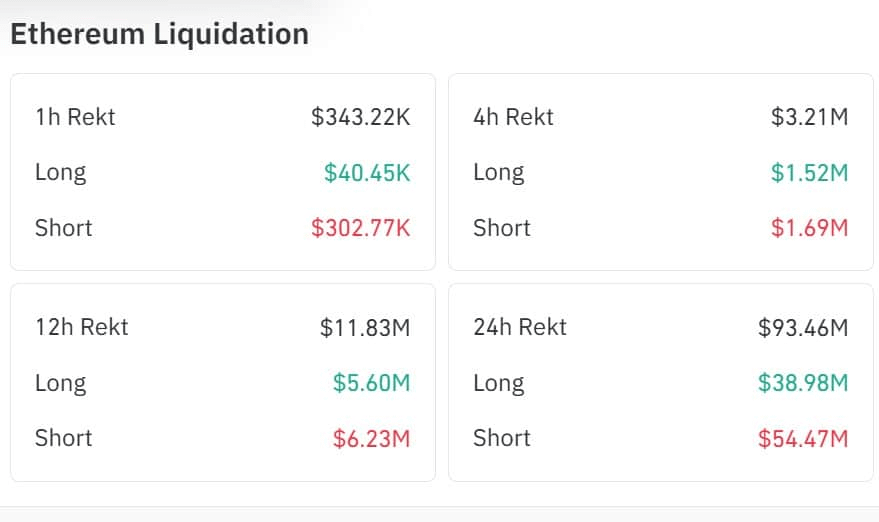Click the 4h total $3.21M

(808, 117)
